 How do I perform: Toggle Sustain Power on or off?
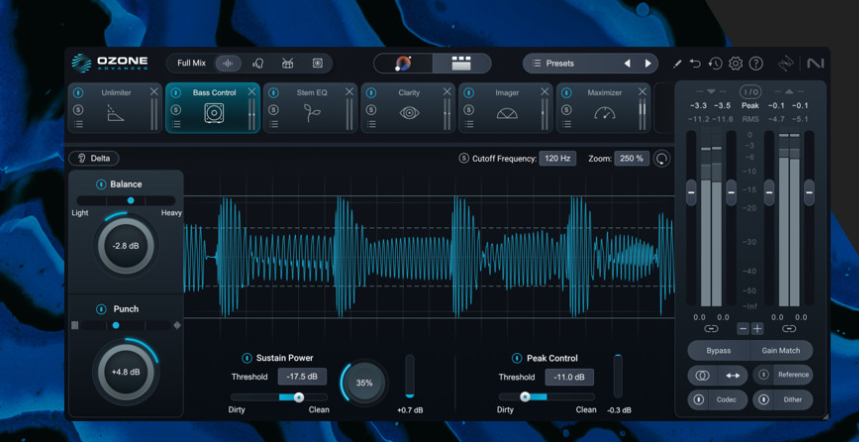247,358
